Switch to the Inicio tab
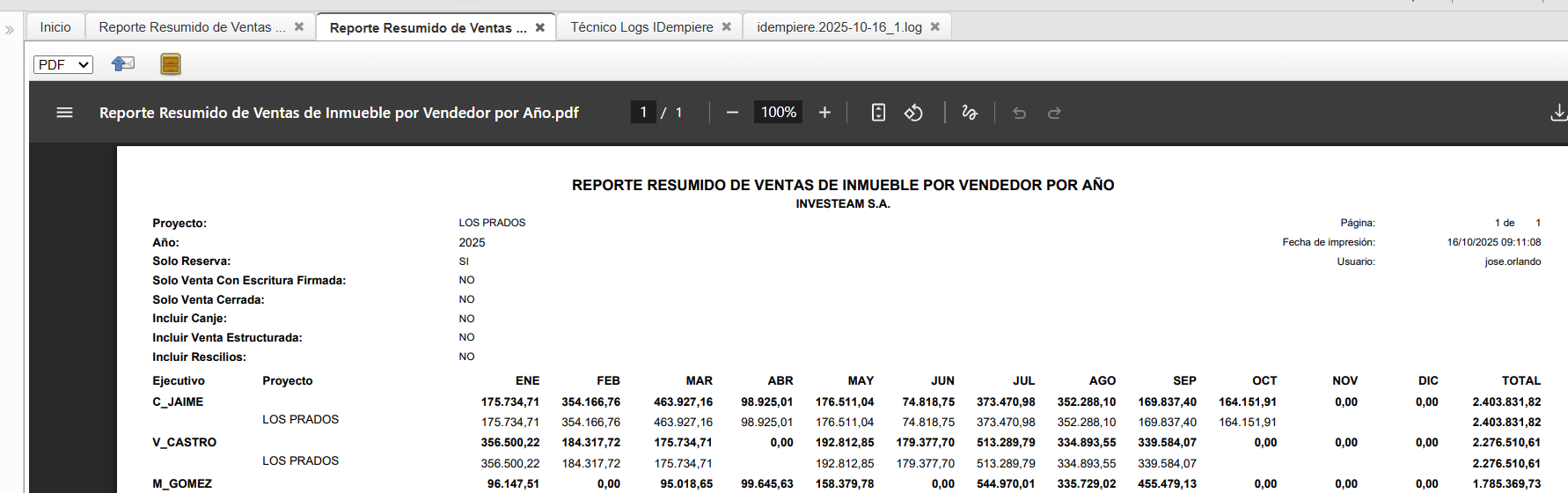The width and height of the screenshot is (1568, 493). 55,27
